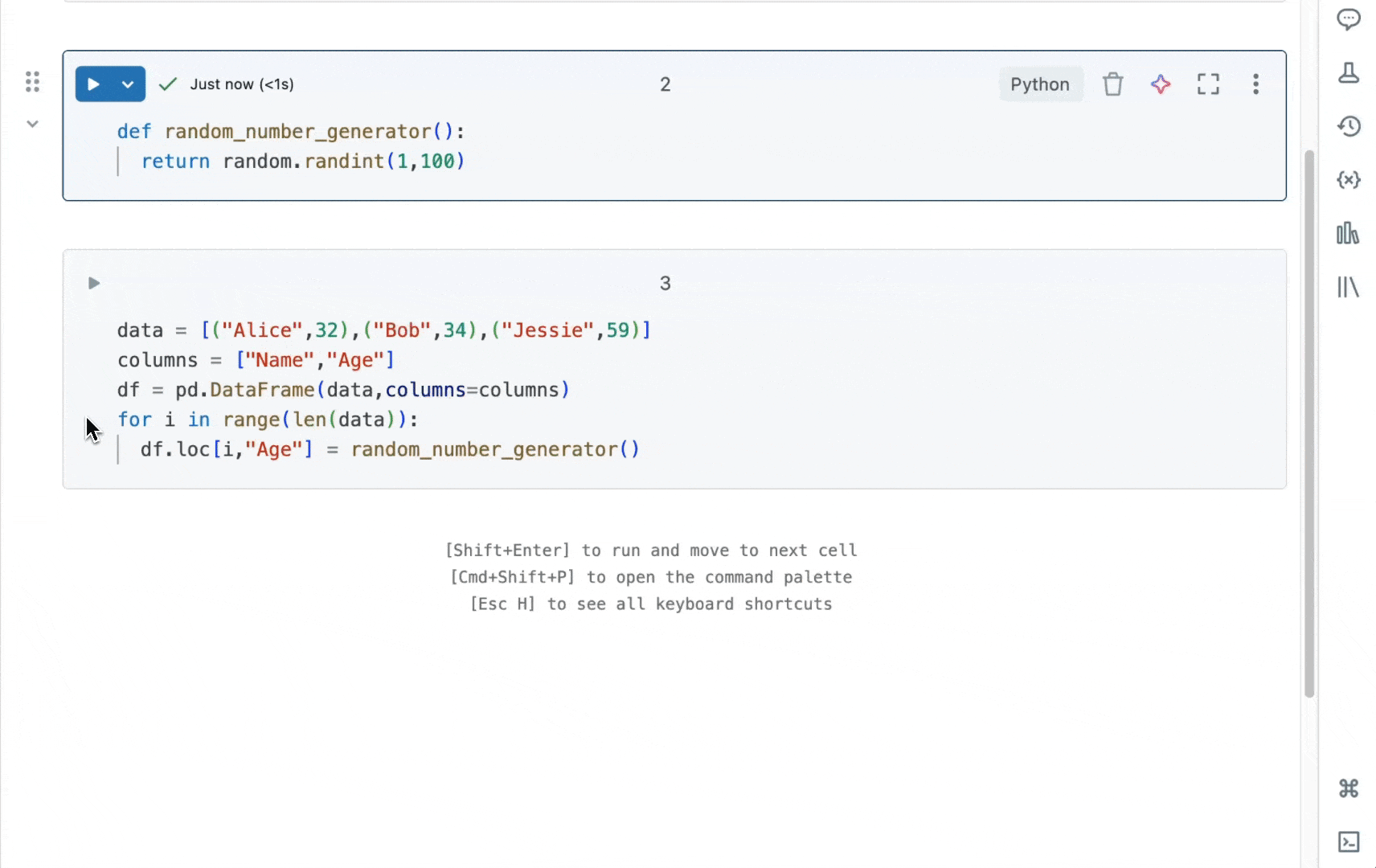Run cell 3 with its play icon
Viewport: 1376px width, 868px height.
94,283
